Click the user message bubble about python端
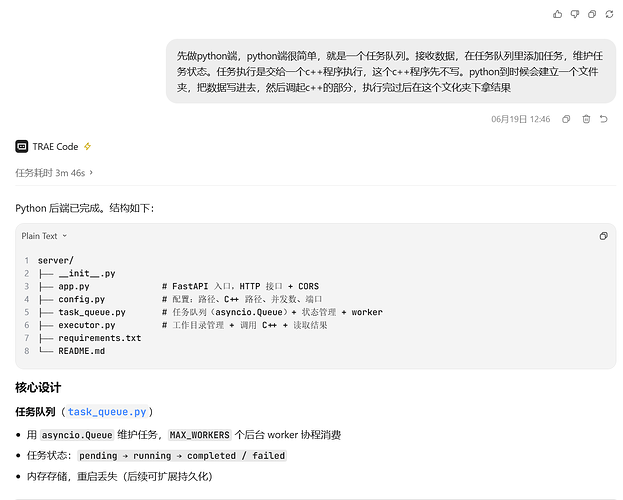623x500 pixels. (391, 72)
